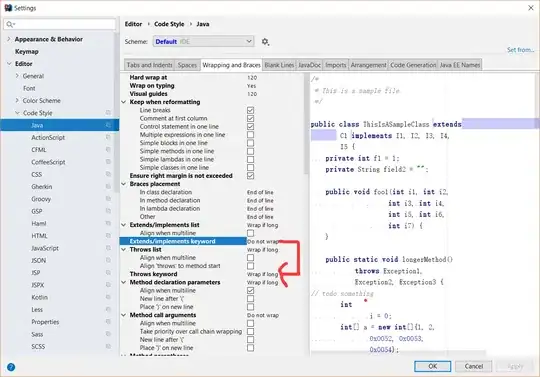
Task: Enable Multiple expressions in one line
Action: (250, 135)
